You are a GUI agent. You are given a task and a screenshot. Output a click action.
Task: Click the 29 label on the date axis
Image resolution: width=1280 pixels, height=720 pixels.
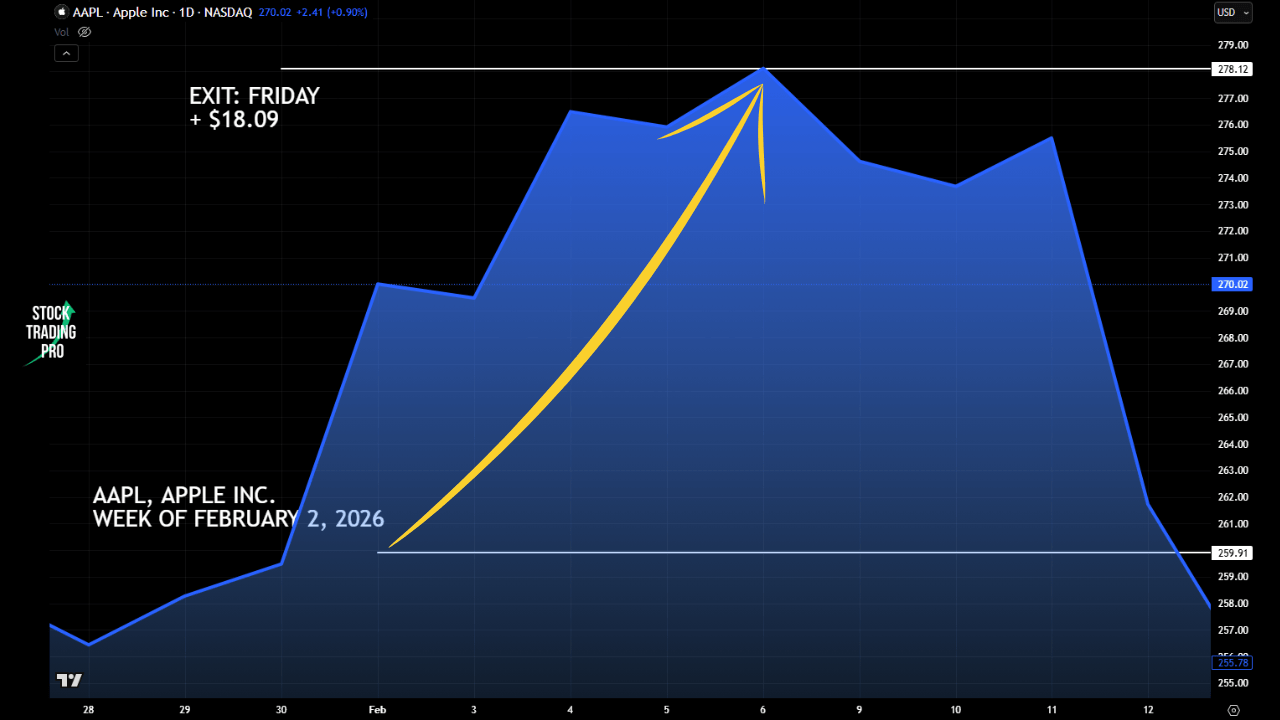(x=184, y=709)
